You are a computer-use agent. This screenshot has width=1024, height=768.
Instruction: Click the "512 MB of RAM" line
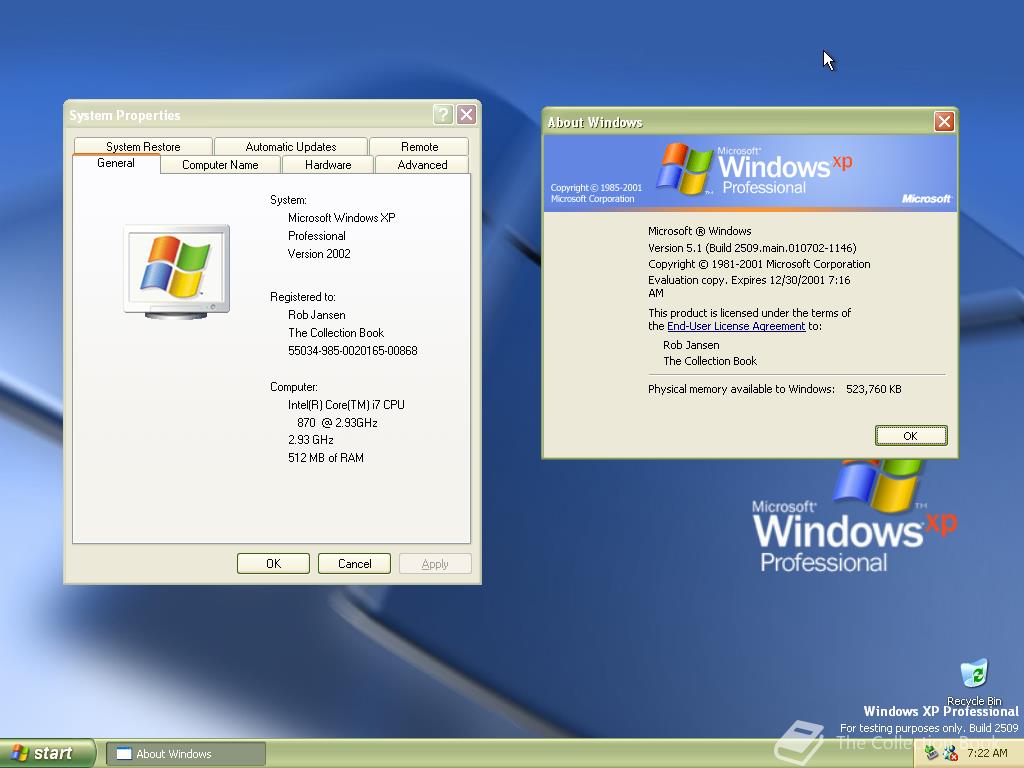(326, 458)
